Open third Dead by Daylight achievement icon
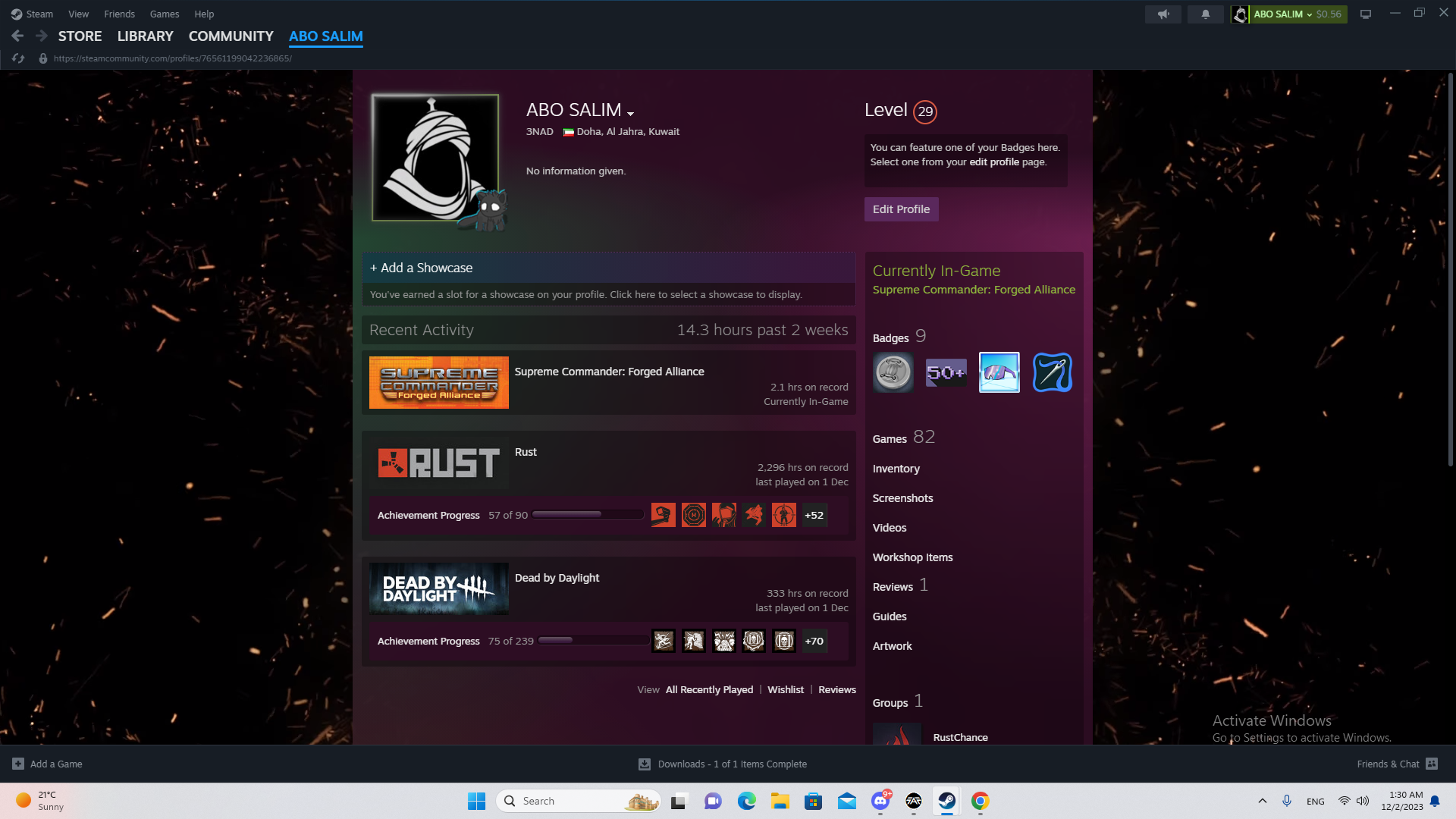This screenshot has height=819, width=1456. (x=724, y=641)
